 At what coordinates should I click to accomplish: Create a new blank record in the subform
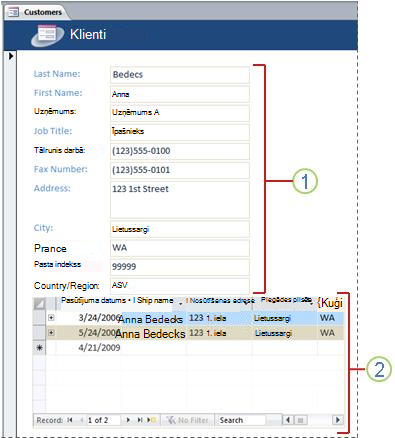pyautogui.click(x=152, y=420)
